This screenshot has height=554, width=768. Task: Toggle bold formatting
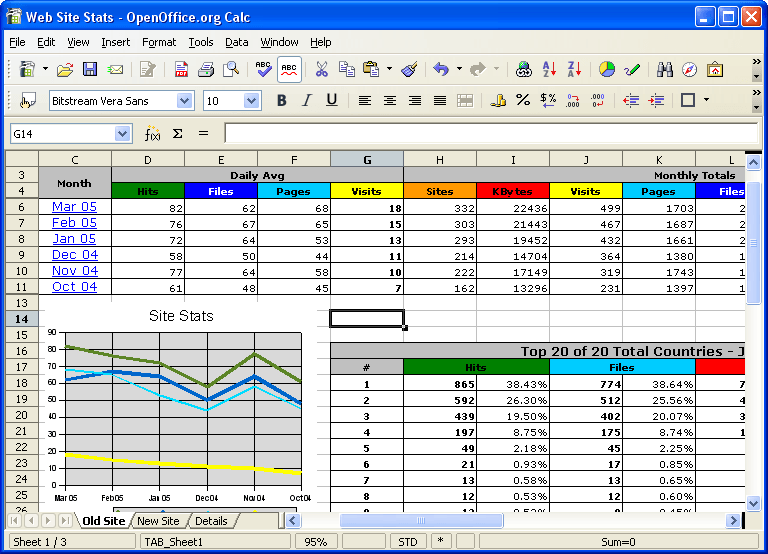pos(281,100)
